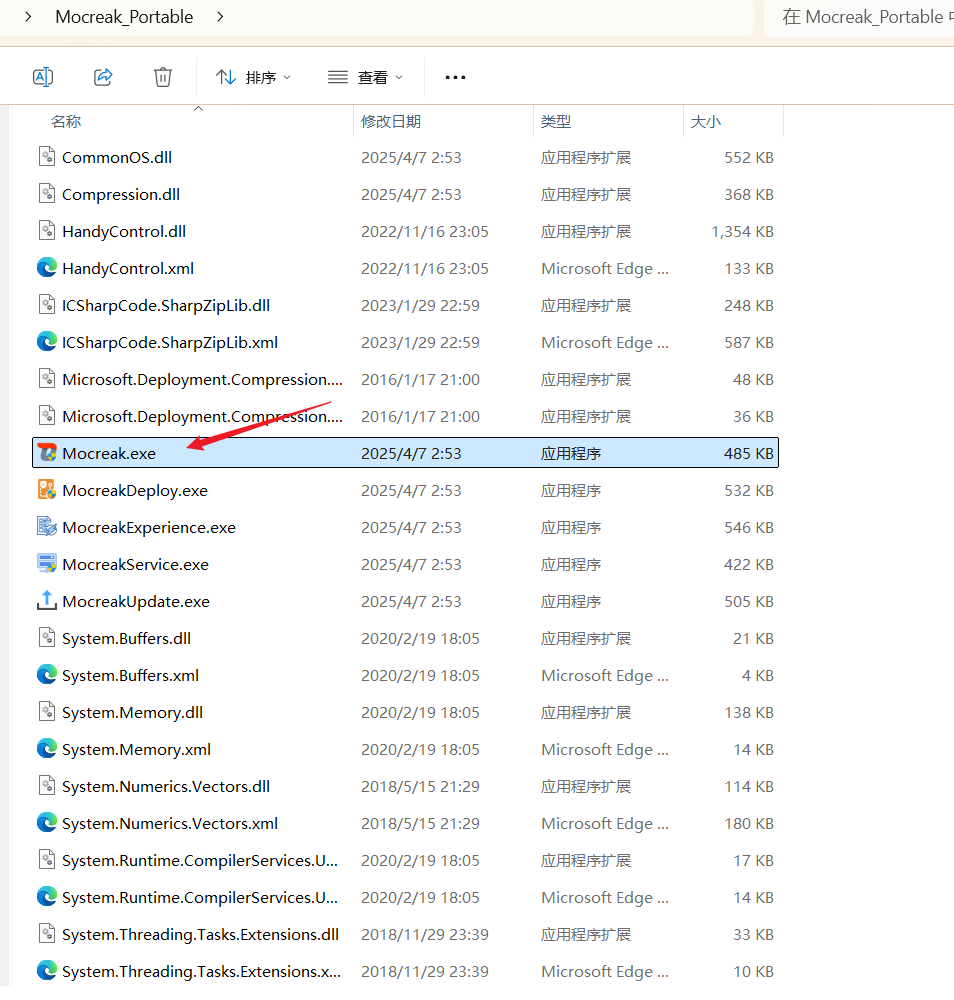Image resolution: width=954 pixels, height=1000 pixels.
Task: Click the dll icon of System.Memory.dll
Action: click(x=47, y=712)
